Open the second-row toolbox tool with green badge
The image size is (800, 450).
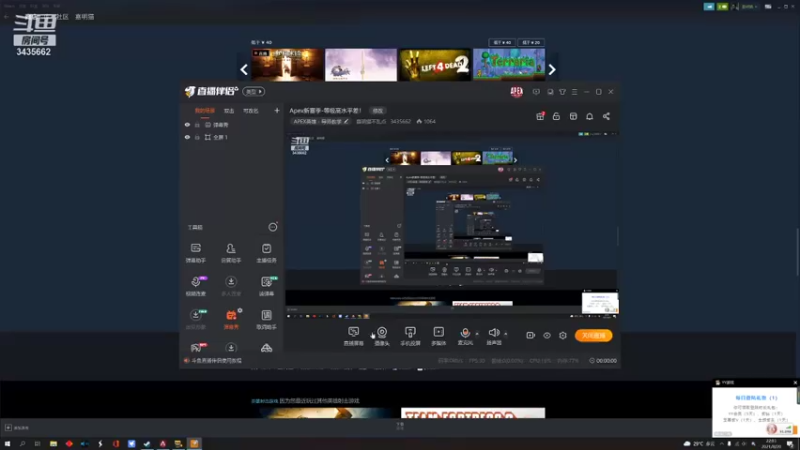(266, 286)
